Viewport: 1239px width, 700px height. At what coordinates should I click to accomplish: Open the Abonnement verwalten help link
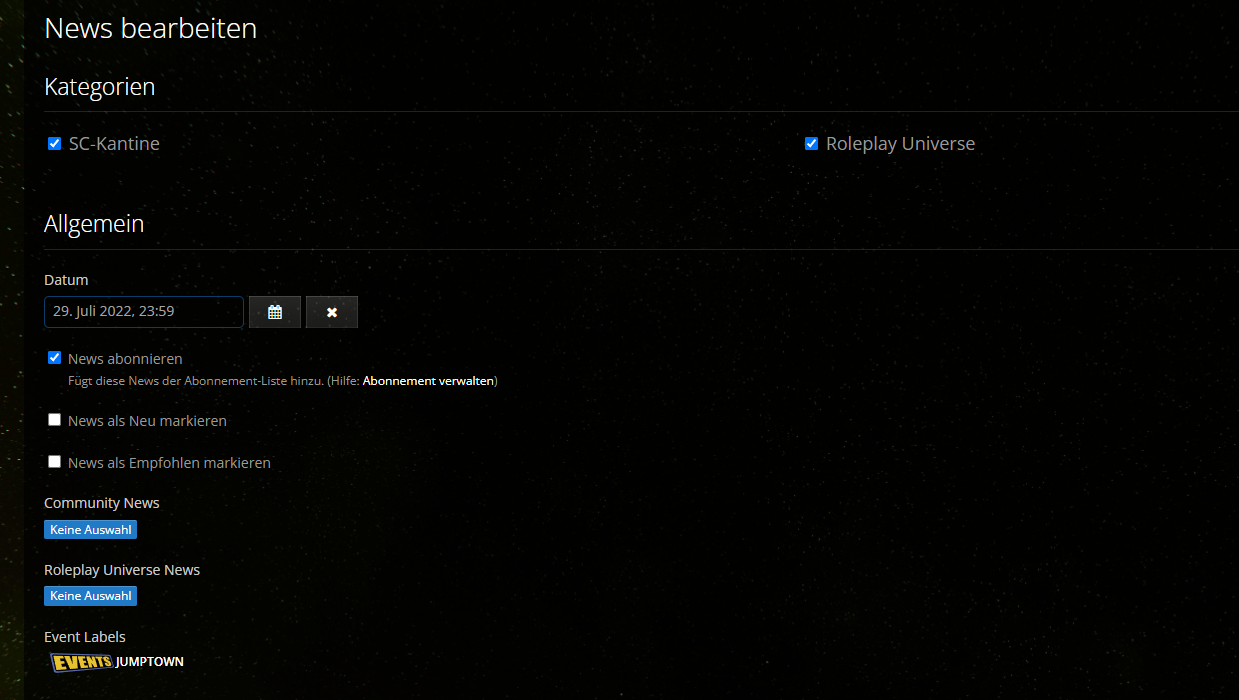coord(427,381)
